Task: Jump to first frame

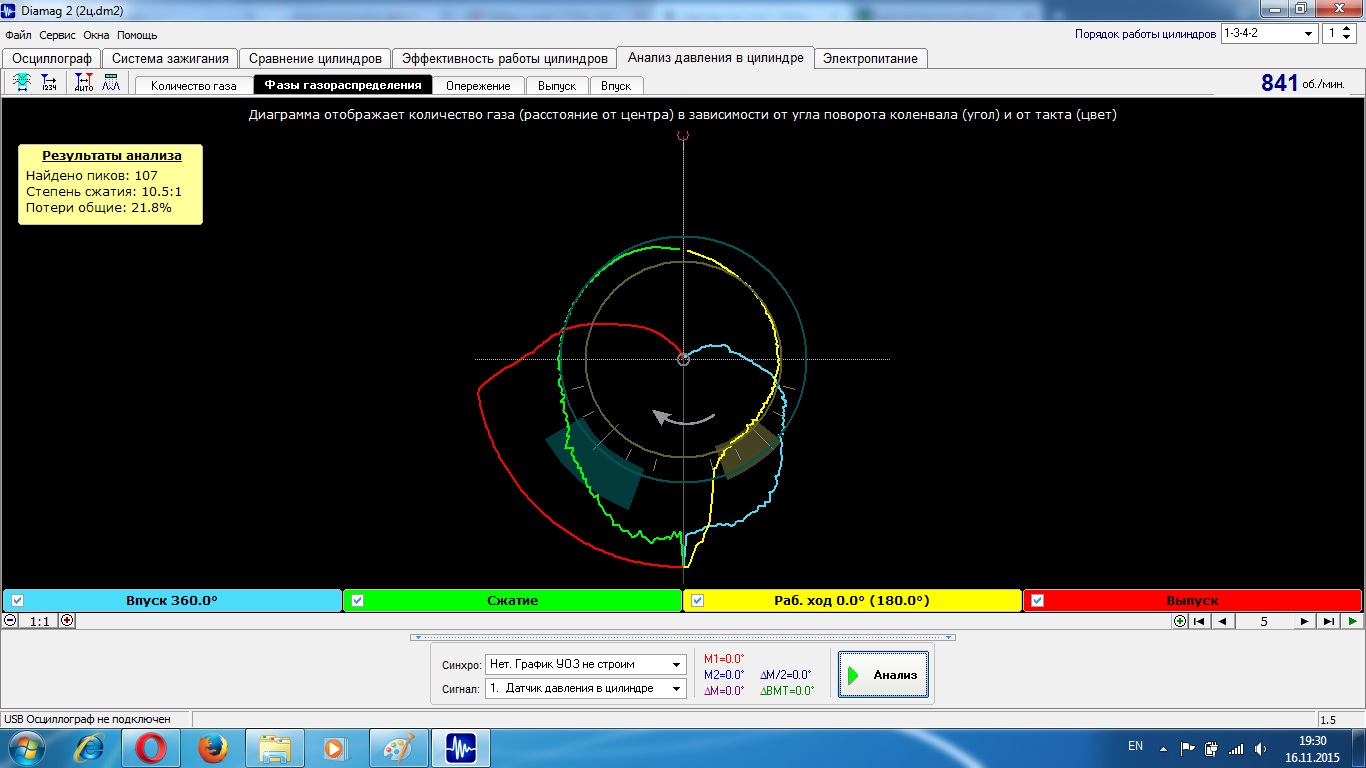Action: (1199, 621)
